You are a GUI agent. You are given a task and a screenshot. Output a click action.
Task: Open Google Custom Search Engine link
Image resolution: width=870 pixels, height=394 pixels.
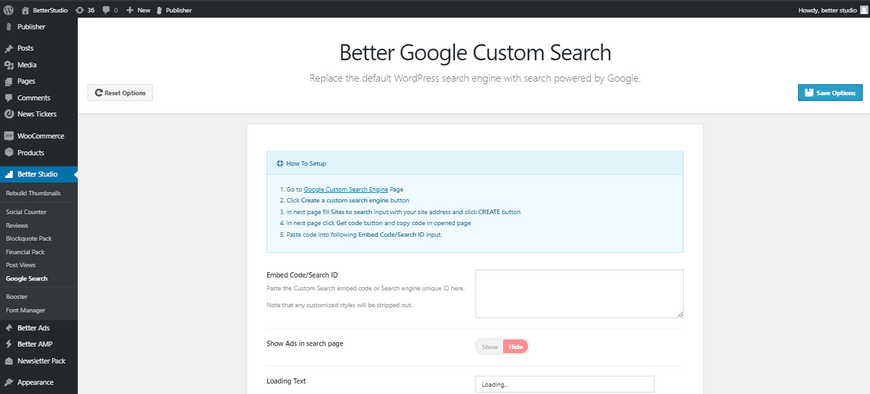pos(346,189)
